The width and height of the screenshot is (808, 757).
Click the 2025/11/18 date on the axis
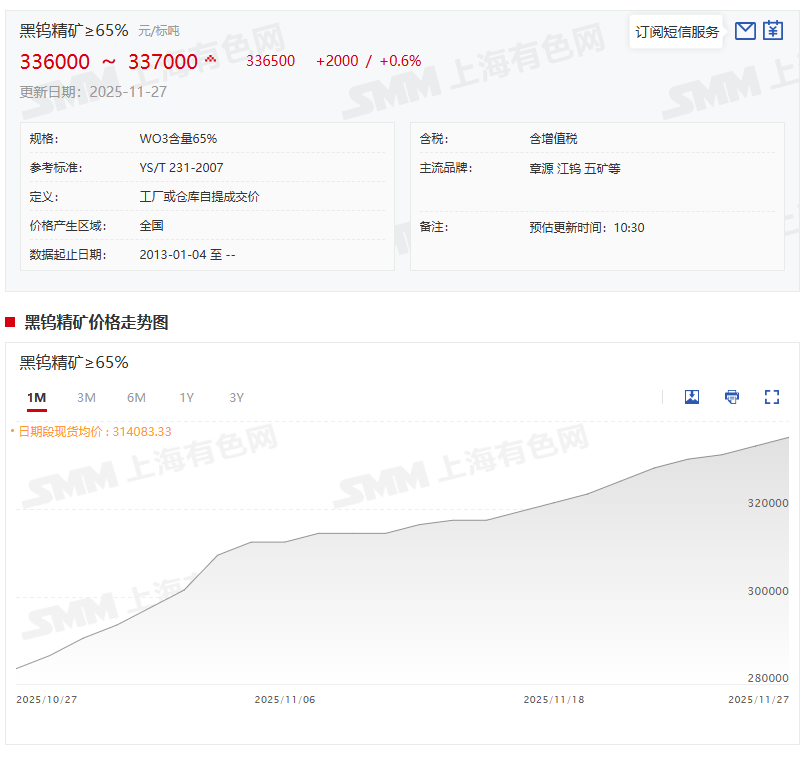554,700
